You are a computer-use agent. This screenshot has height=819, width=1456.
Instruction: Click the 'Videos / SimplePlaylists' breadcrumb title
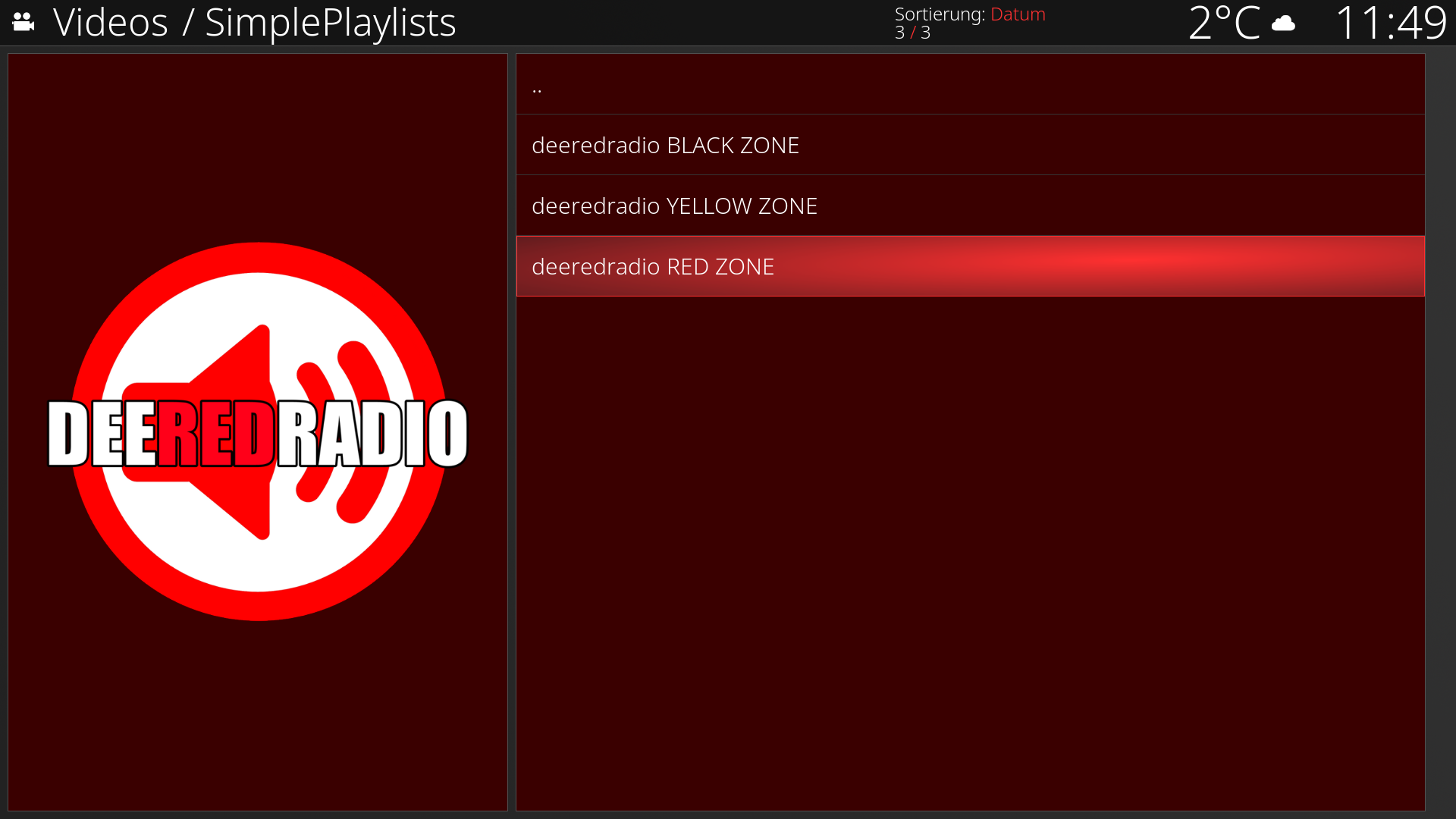pyautogui.click(x=255, y=23)
